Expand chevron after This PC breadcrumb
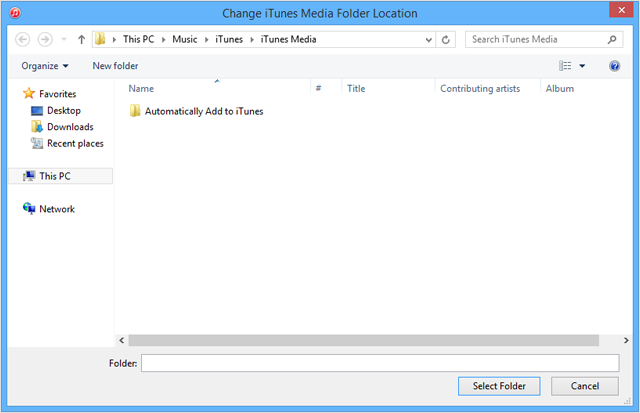This screenshot has height=413, width=640. click(163, 40)
